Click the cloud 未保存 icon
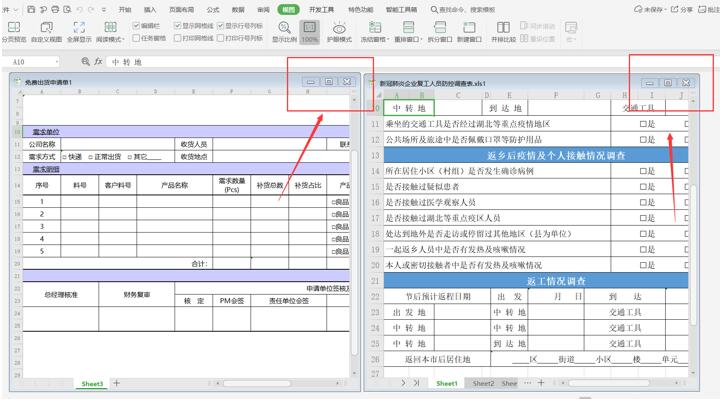720x402 pixels. coord(638,9)
